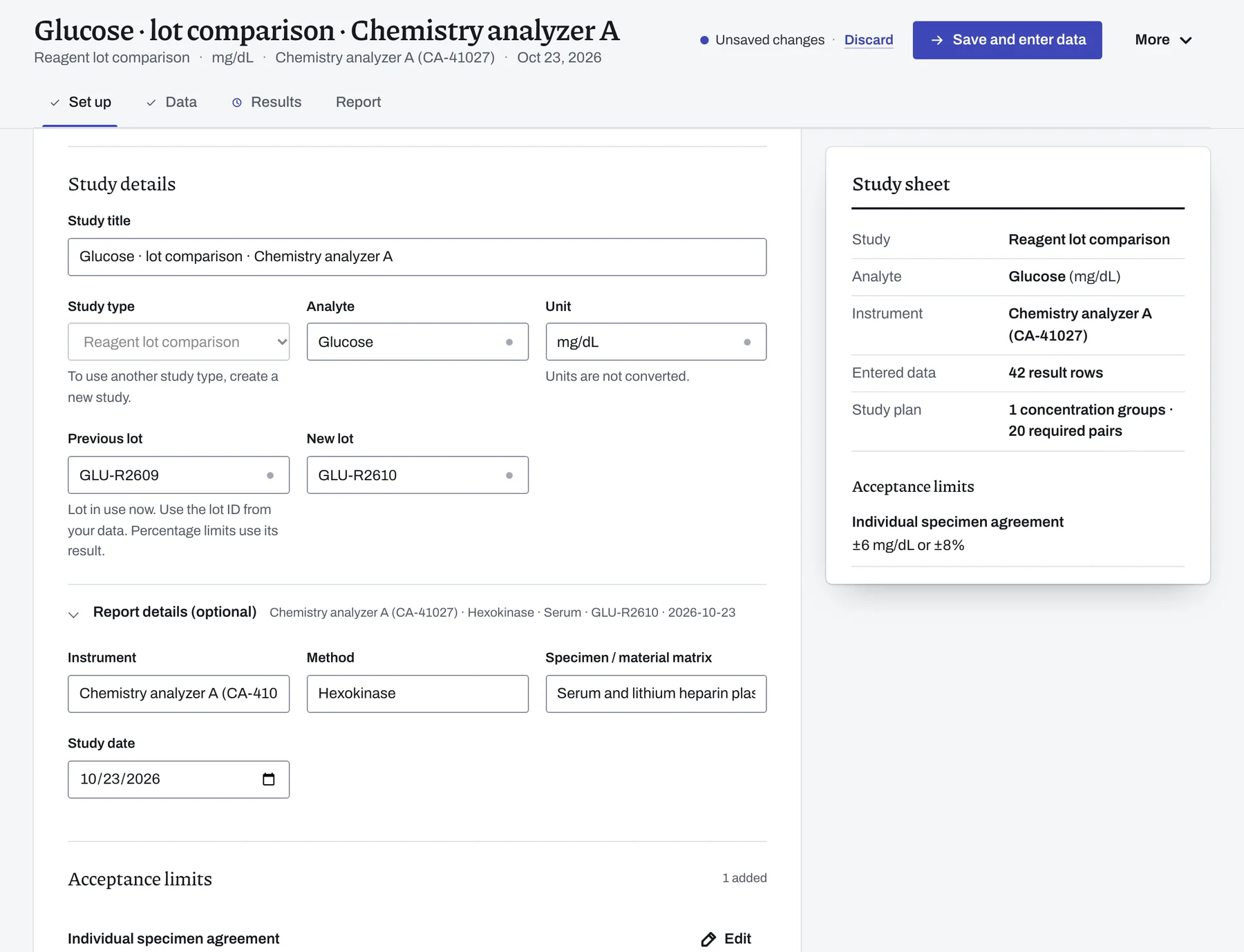Click the dot indicator in the Unit field
The height and width of the screenshot is (952, 1244).
click(x=747, y=342)
